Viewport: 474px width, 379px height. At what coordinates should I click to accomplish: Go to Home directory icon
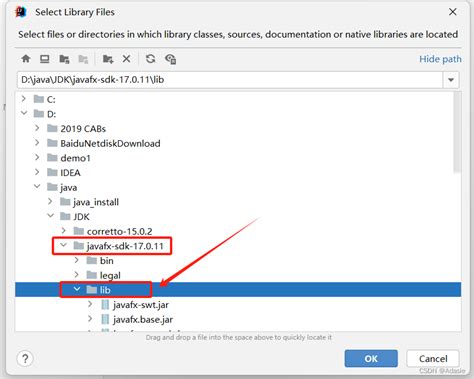pos(26,59)
